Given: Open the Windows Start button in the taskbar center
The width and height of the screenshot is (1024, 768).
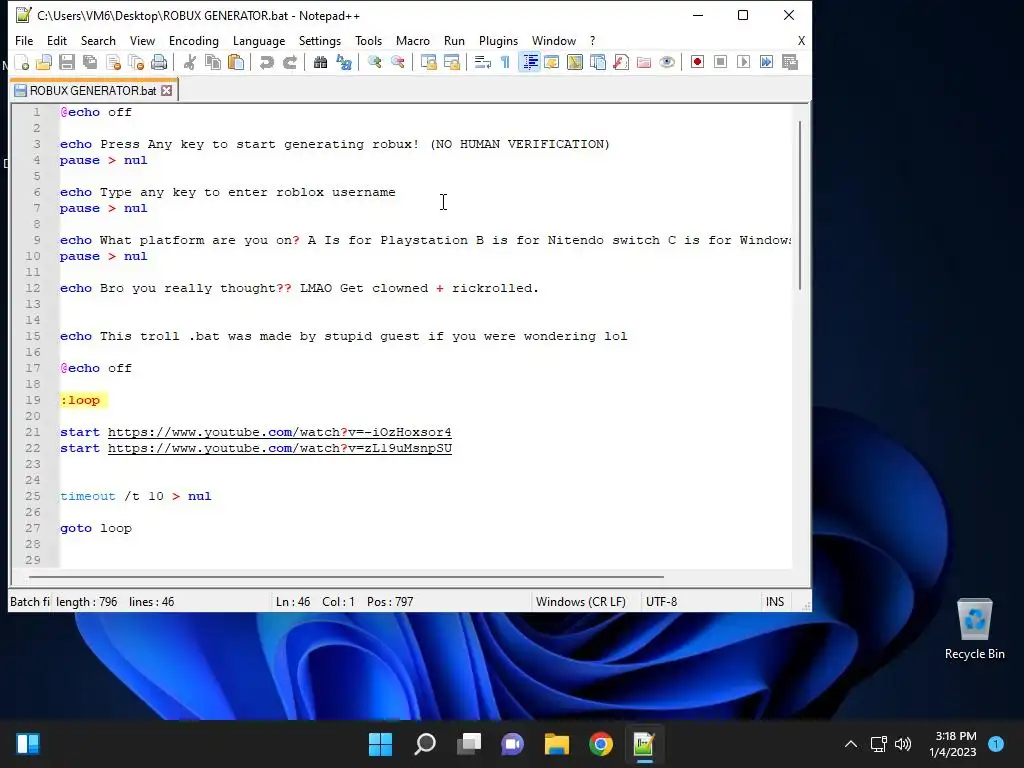Looking at the screenshot, I should click(380, 744).
